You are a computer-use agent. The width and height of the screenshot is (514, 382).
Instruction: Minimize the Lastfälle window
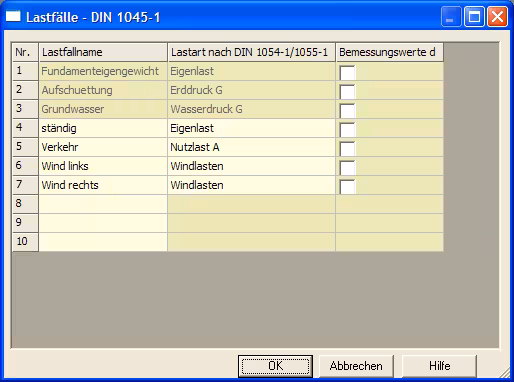click(450, 16)
